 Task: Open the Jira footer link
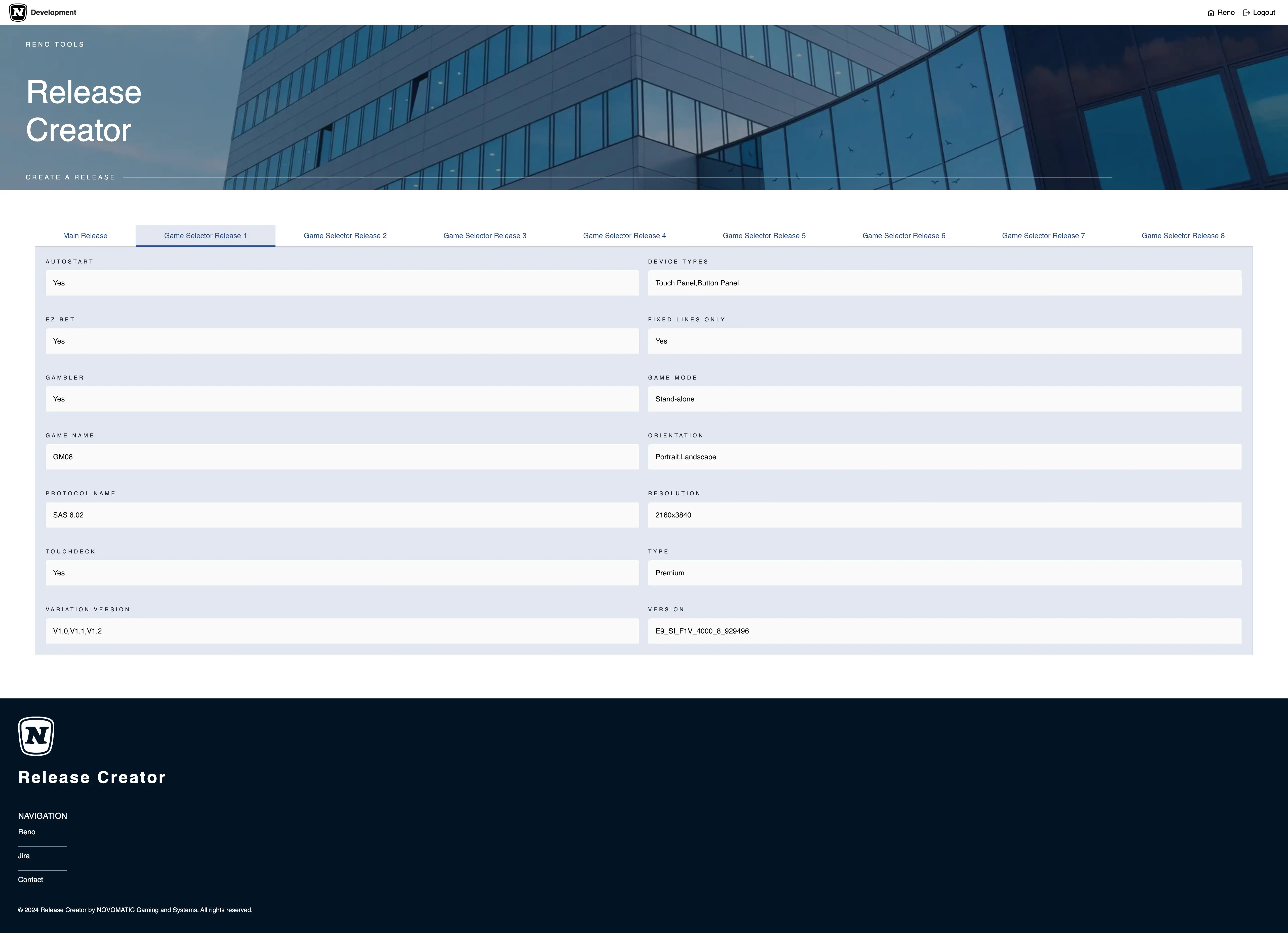point(24,856)
